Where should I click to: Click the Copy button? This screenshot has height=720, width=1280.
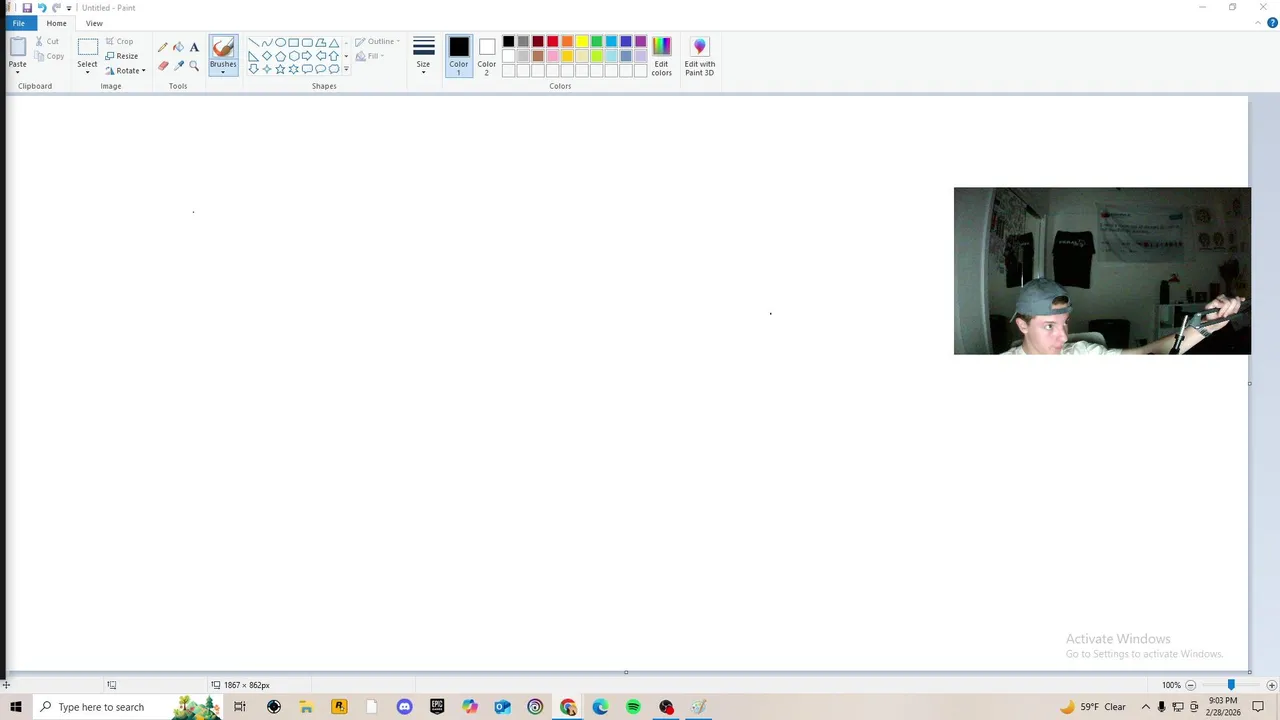(49, 56)
